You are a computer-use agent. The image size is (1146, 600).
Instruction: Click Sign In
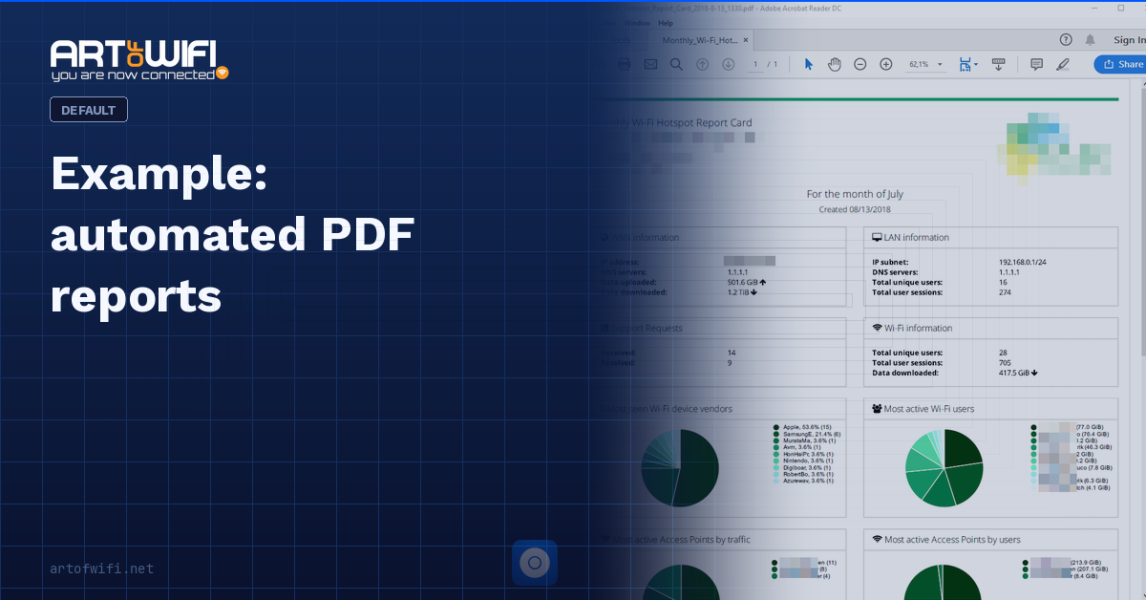1129,40
